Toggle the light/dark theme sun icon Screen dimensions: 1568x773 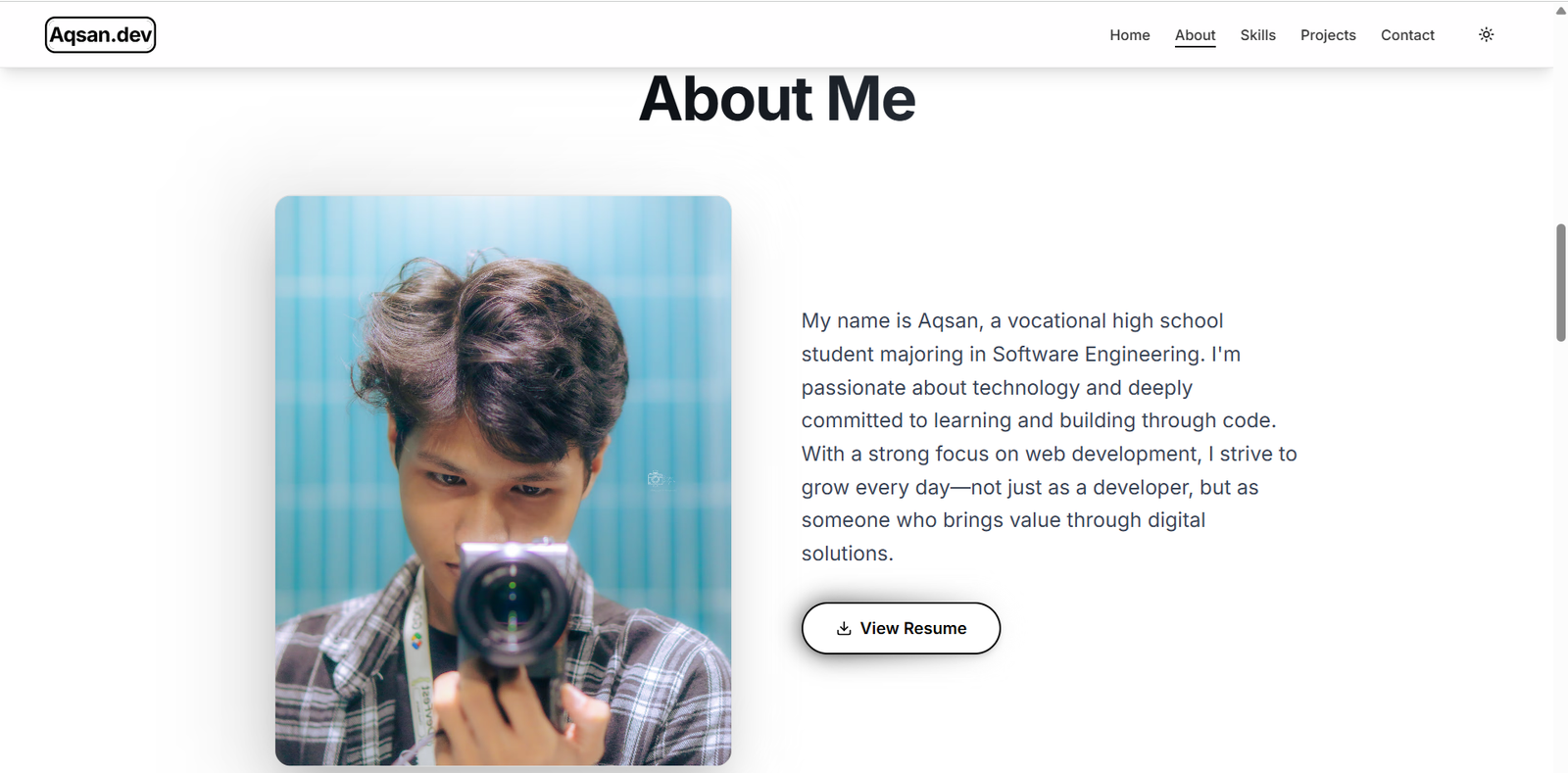[1486, 34]
